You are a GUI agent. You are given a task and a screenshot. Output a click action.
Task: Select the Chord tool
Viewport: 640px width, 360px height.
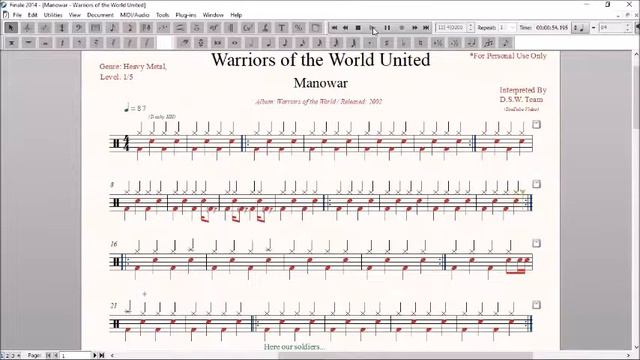248,28
